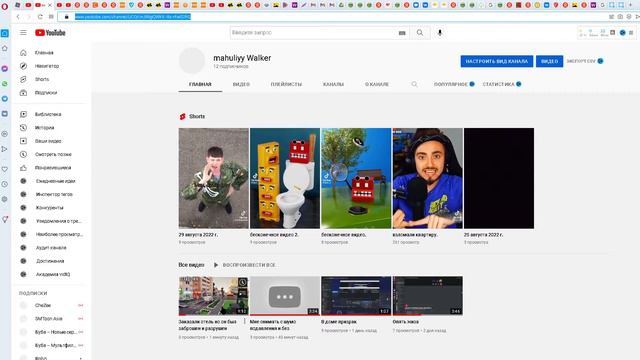Open the black short thumbnail
640x360 pixels.
499,178
